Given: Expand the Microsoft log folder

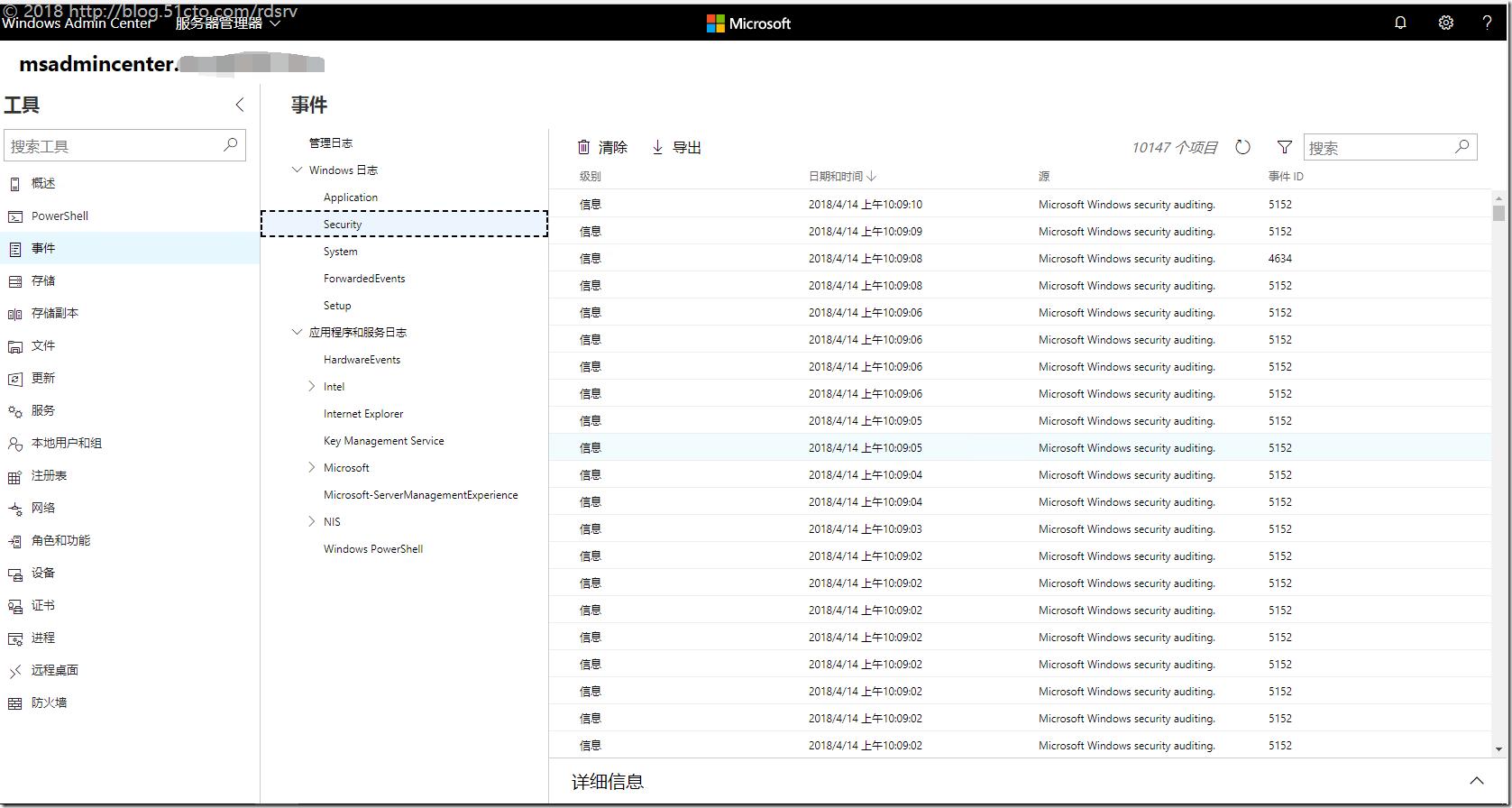Looking at the screenshot, I should coord(312,467).
